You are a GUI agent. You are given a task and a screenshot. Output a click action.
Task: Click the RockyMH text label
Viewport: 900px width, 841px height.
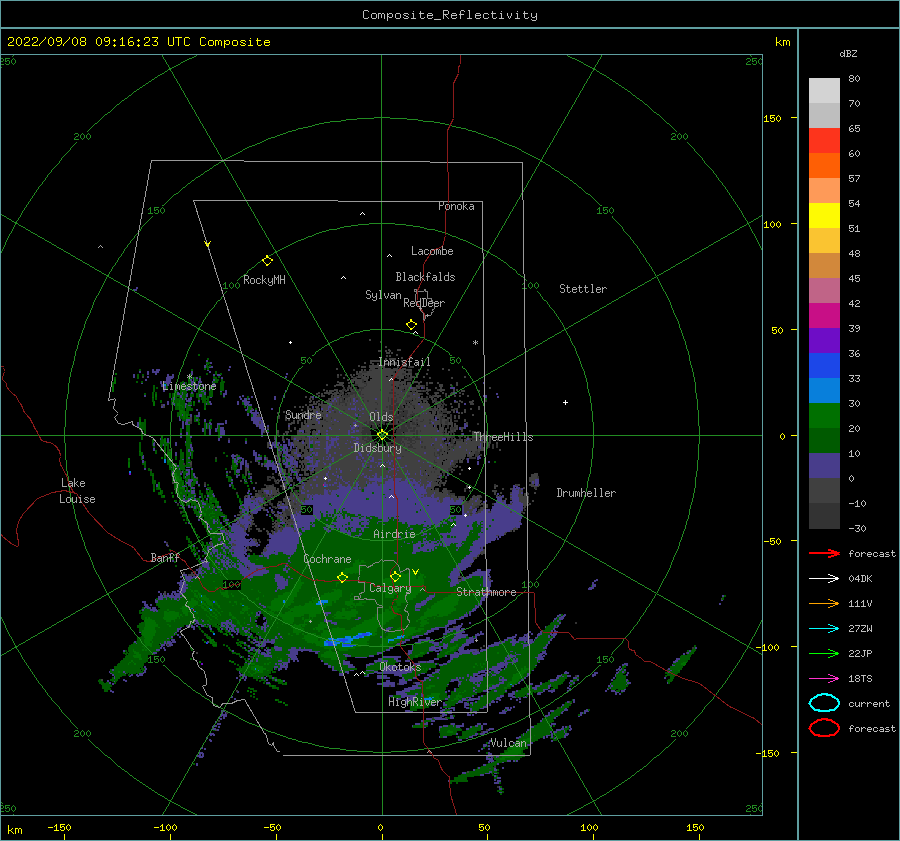click(264, 280)
